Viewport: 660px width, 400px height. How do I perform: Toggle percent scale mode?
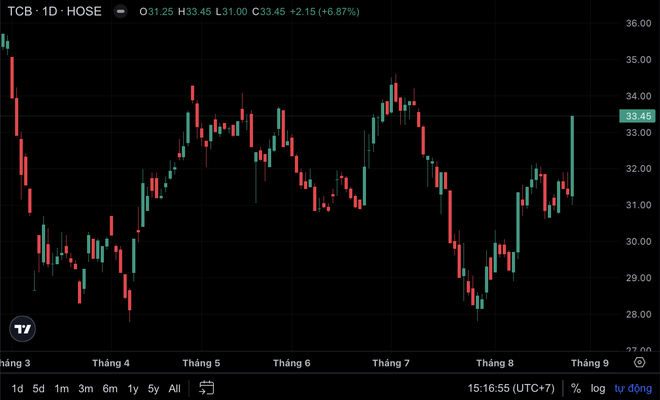tap(576, 388)
